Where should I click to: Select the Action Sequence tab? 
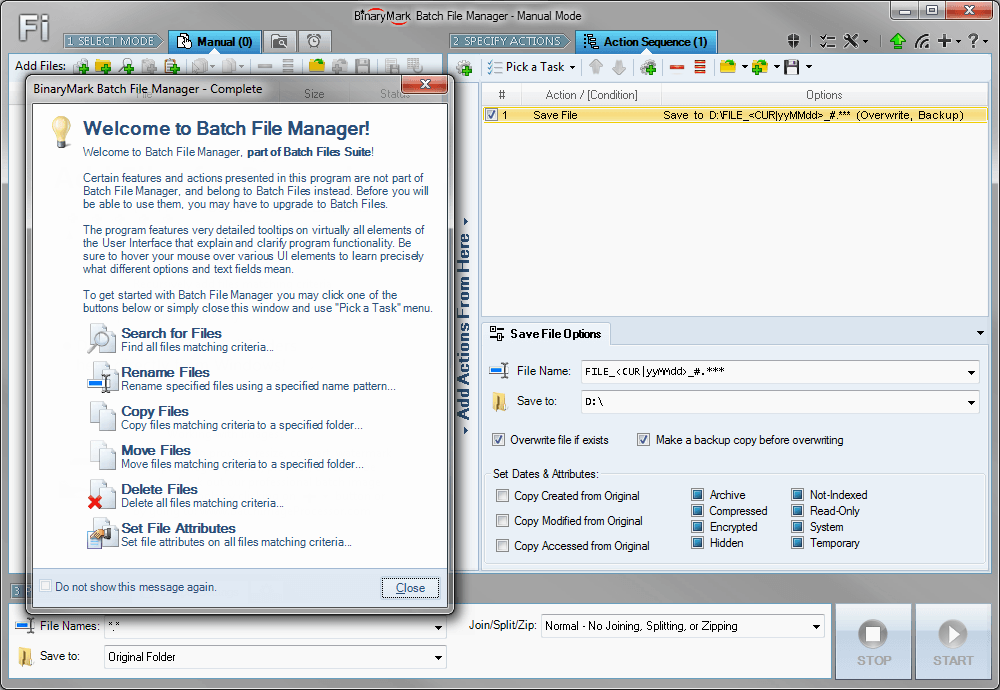(x=646, y=41)
